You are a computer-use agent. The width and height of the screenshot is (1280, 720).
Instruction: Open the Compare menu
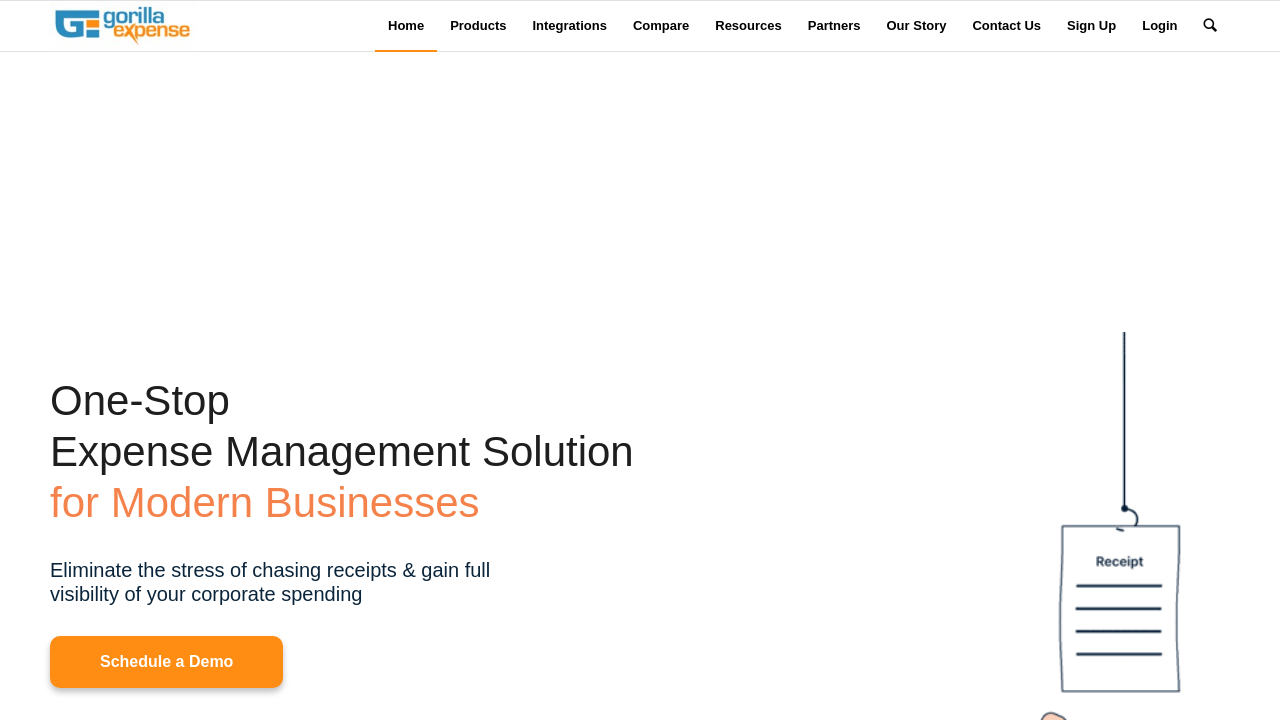[x=661, y=26]
